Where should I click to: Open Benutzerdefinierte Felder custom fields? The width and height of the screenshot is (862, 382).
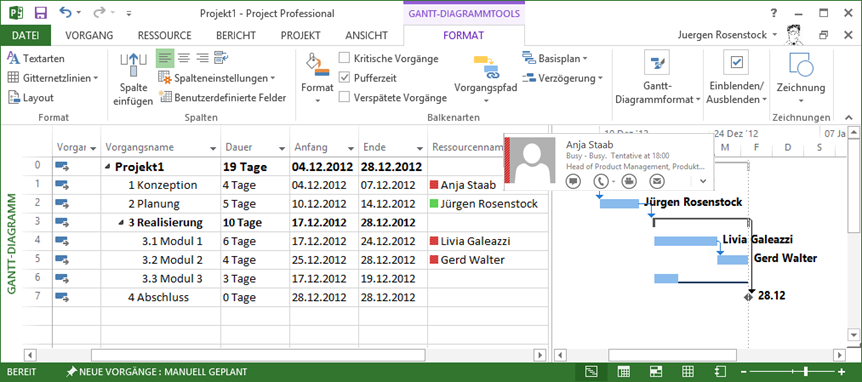(x=223, y=98)
